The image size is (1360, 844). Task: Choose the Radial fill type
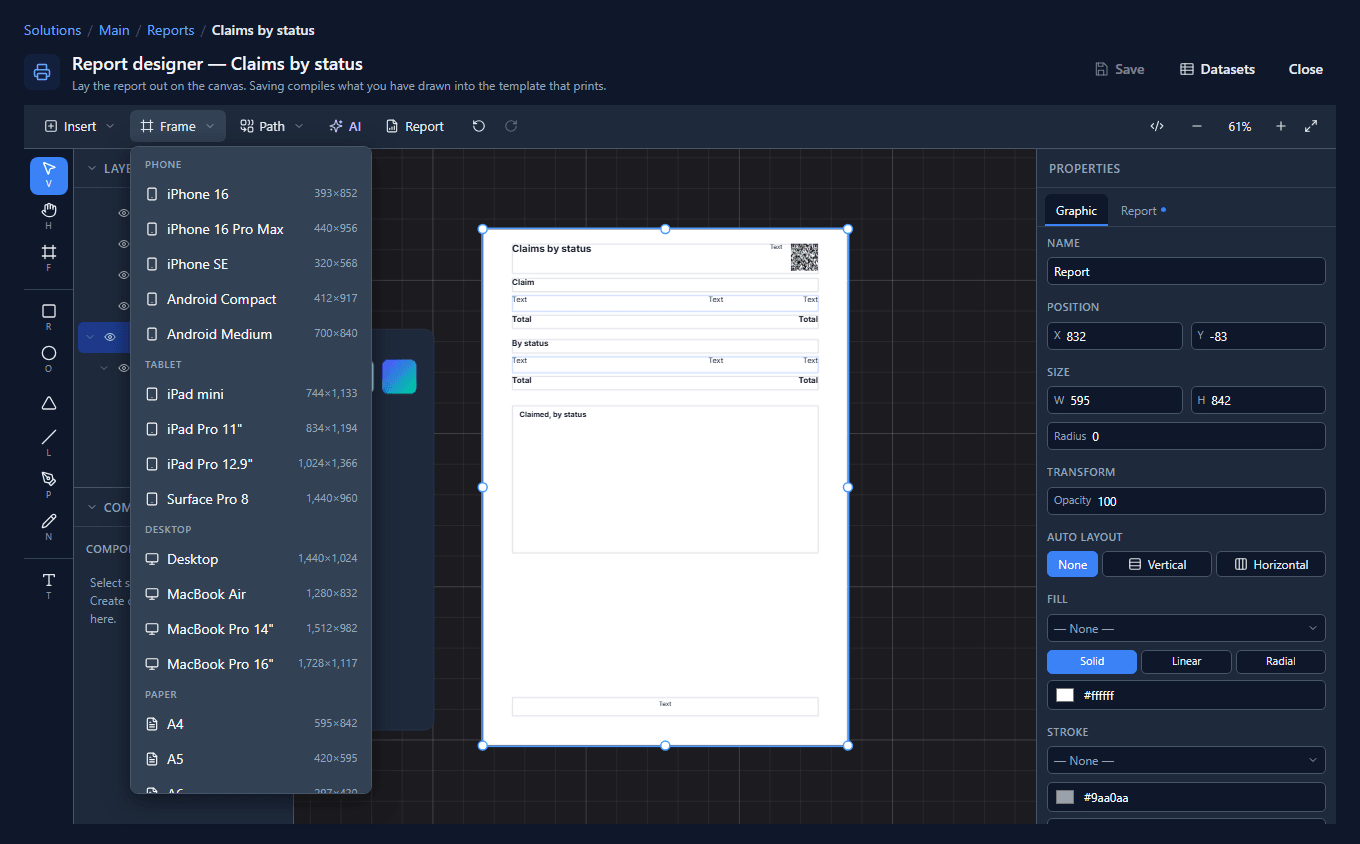pos(1281,661)
